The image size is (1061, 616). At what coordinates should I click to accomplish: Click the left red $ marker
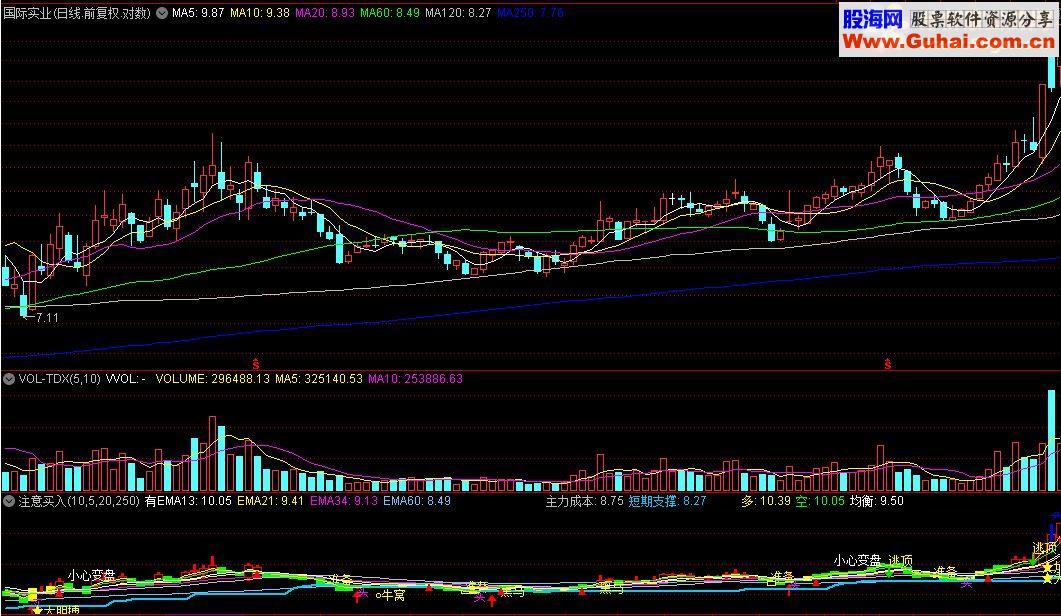(255, 364)
